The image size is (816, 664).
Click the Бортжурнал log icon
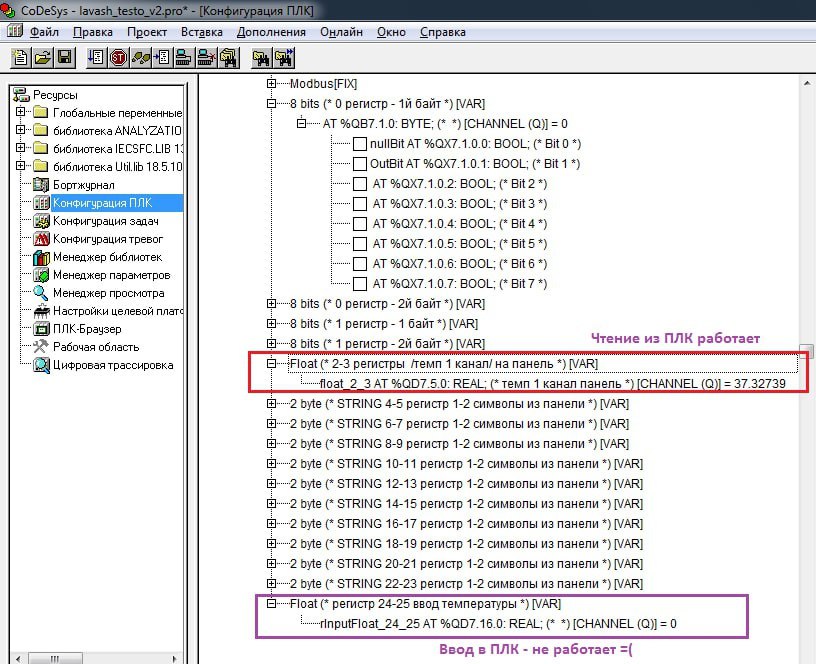coord(41,185)
